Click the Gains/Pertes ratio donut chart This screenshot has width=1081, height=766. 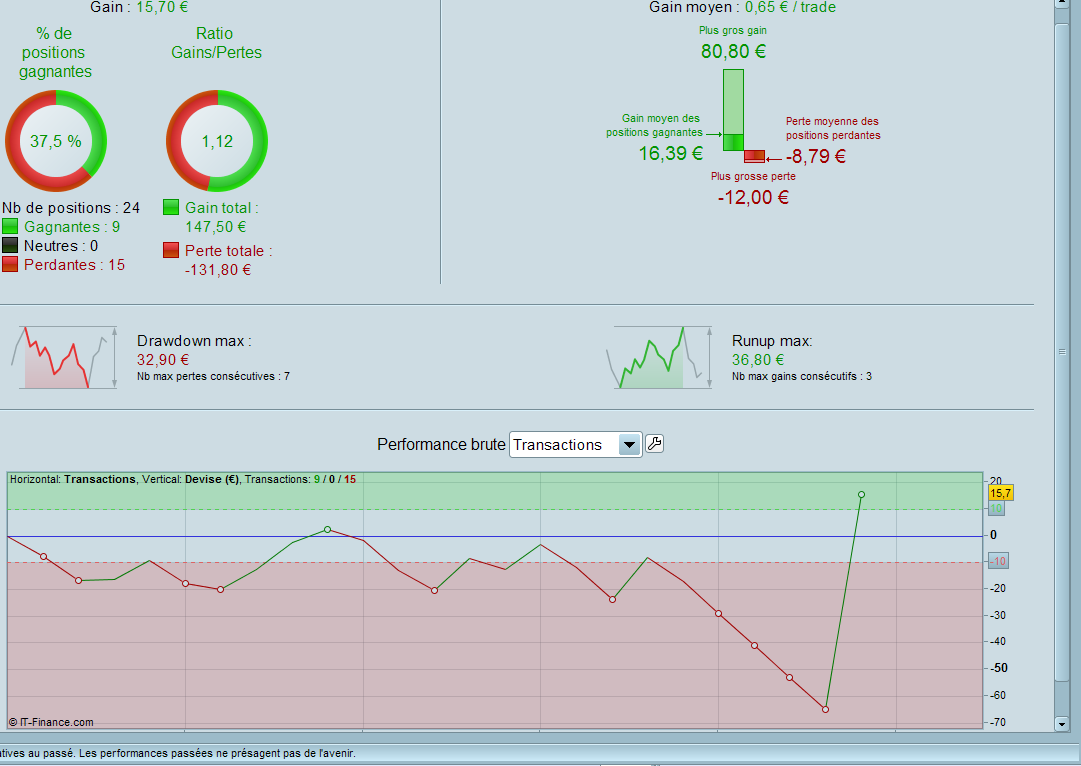pos(217,141)
